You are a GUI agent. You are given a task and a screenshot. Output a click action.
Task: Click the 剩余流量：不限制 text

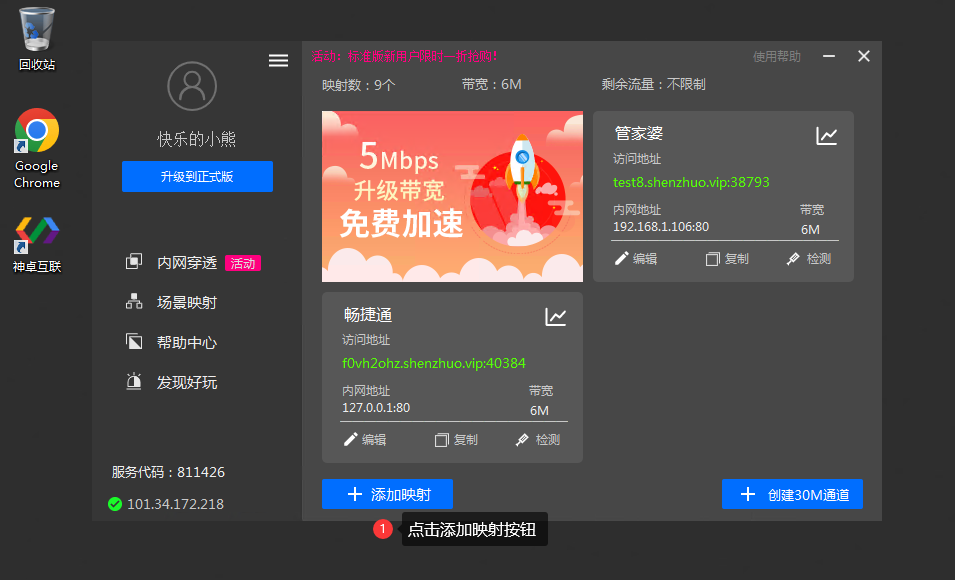[654, 84]
